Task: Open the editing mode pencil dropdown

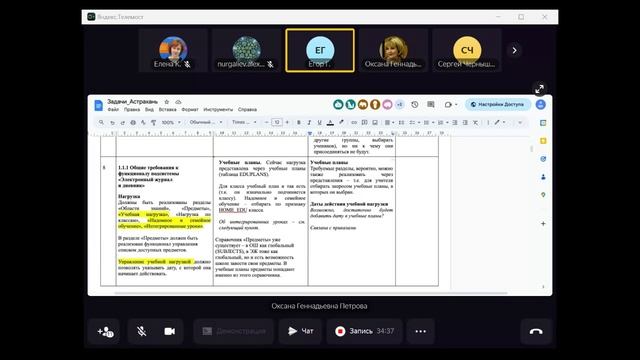Action: [x=500, y=122]
